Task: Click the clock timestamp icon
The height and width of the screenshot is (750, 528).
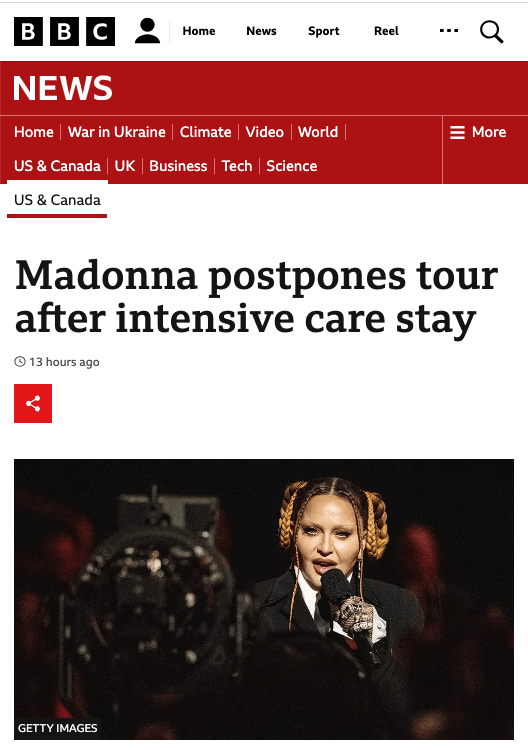Action: point(20,362)
